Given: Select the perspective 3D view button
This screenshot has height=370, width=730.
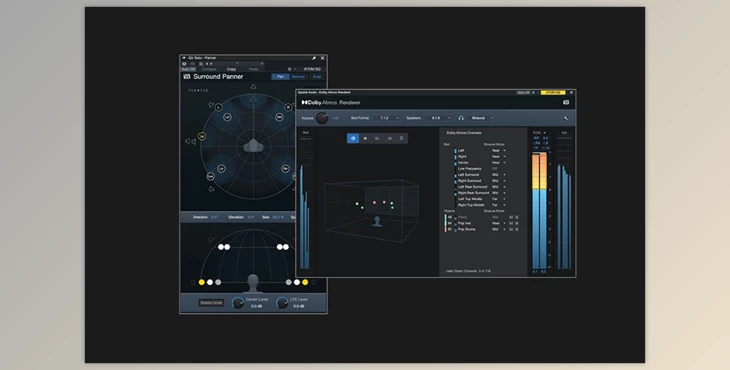Looking at the screenshot, I should tap(353, 138).
